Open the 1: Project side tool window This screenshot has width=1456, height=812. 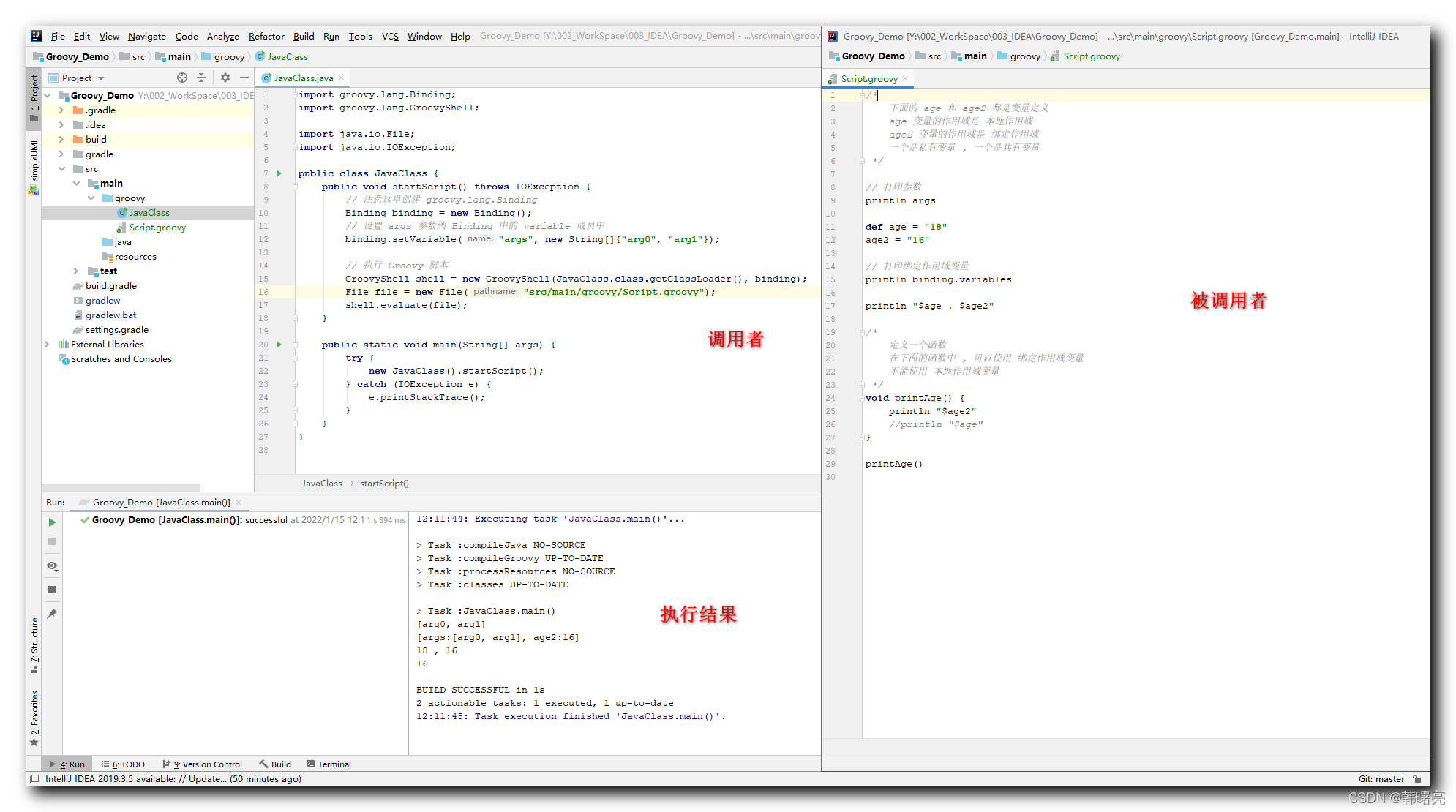[x=34, y=98]
